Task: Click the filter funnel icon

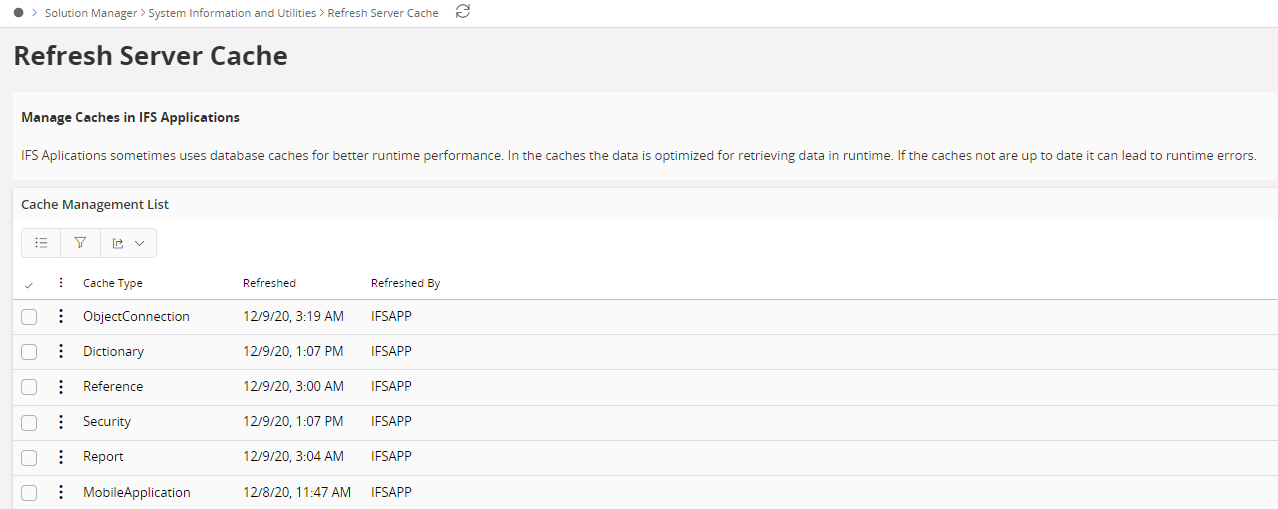Action: (x=81, y=243)
